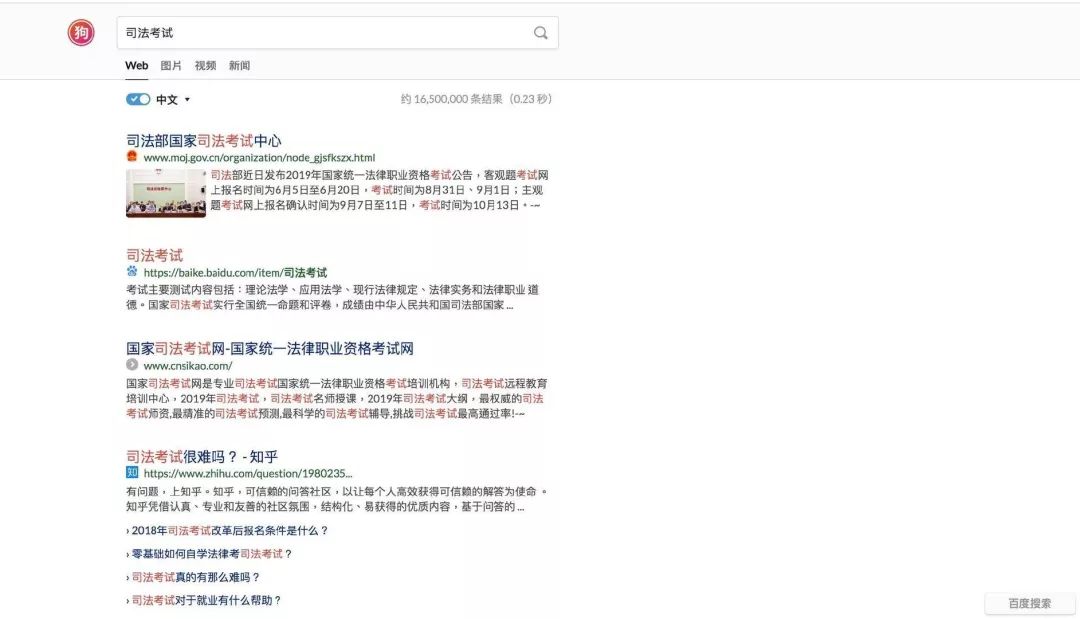Image resolution: width=1080 pixels, height=619 pixels.
Task: Open 司法考试真的有那么难吗 sublink
Action: coord(196,577)
